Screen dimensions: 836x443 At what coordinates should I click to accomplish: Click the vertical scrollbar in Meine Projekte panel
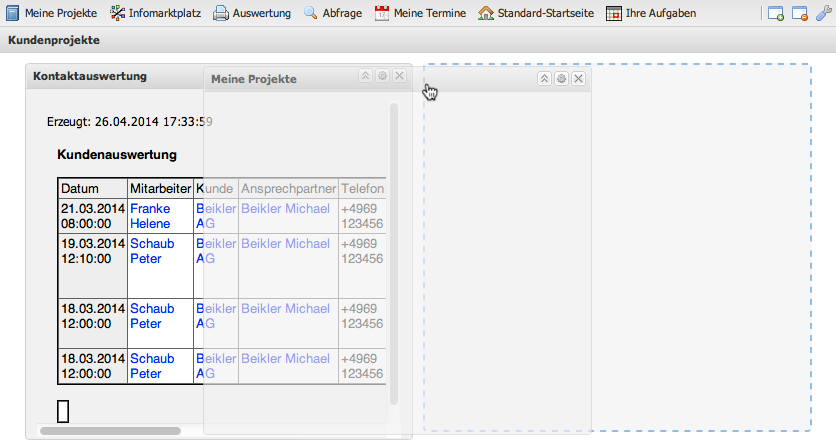[394, 250]
